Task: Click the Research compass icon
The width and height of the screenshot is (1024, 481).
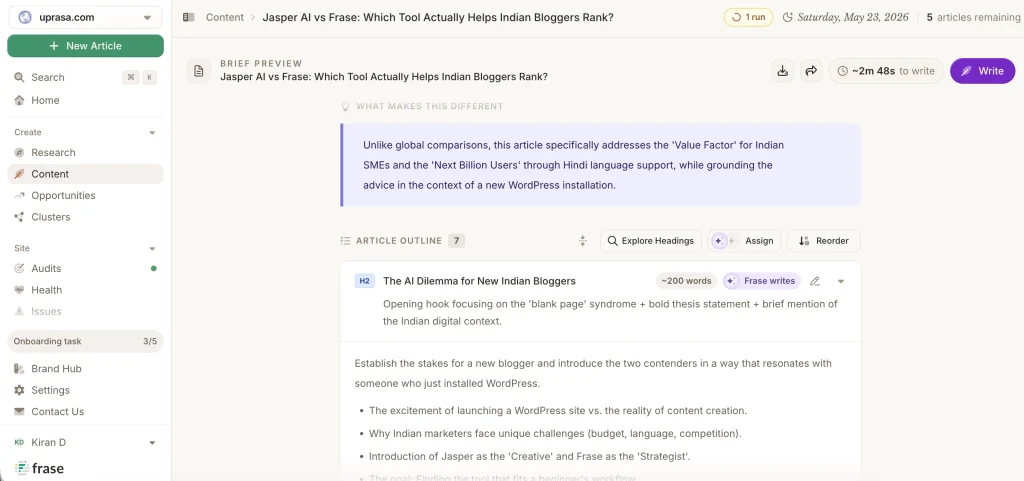Action: pos(19,152)
